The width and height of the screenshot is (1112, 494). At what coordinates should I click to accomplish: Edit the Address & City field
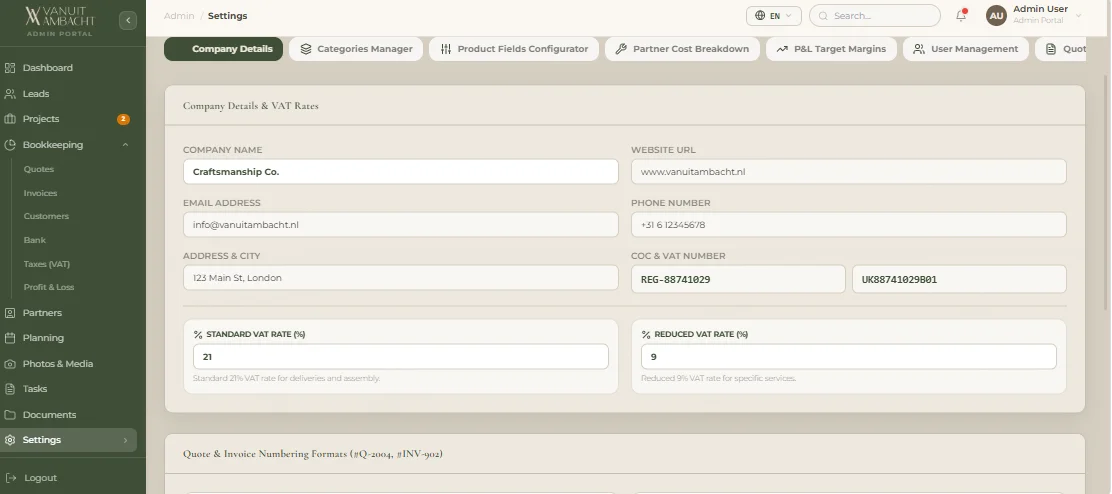coord(401,278)
